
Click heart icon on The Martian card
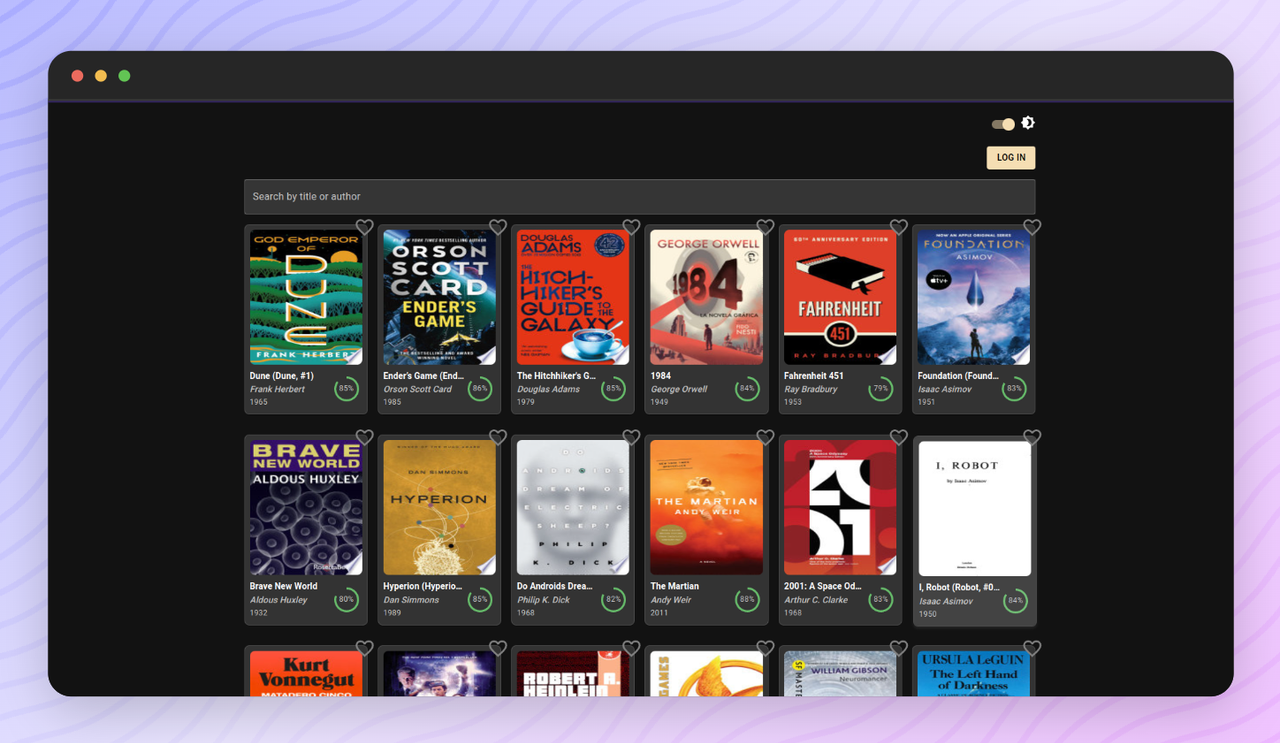coord(765,437)
